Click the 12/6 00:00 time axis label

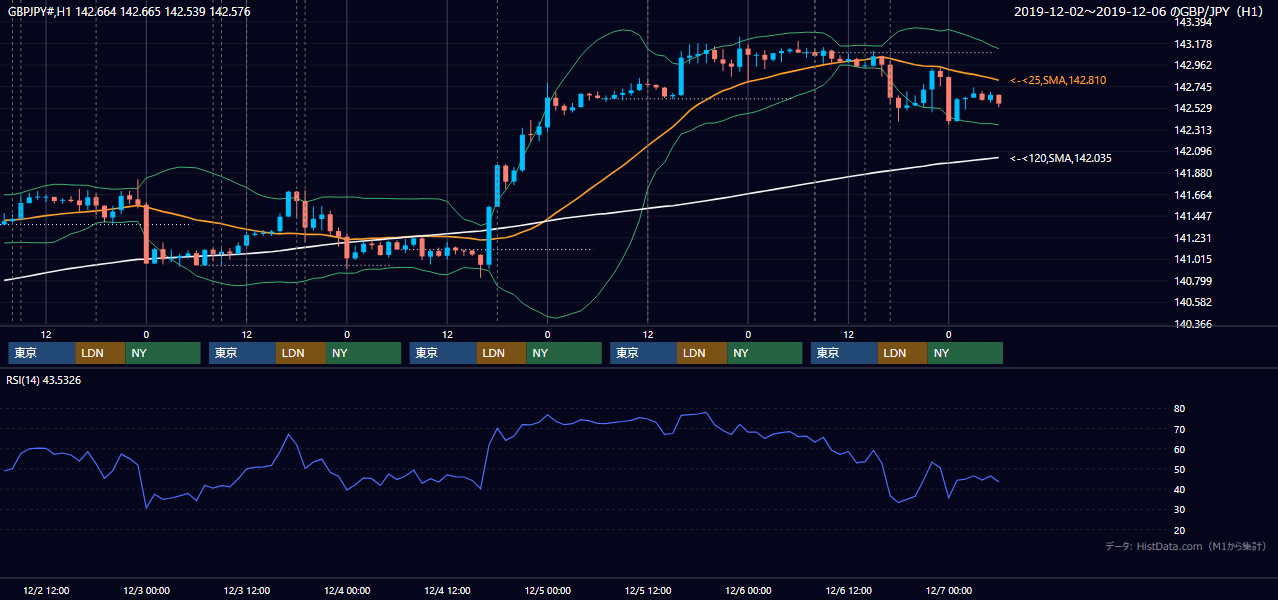[x=748, y=591]
